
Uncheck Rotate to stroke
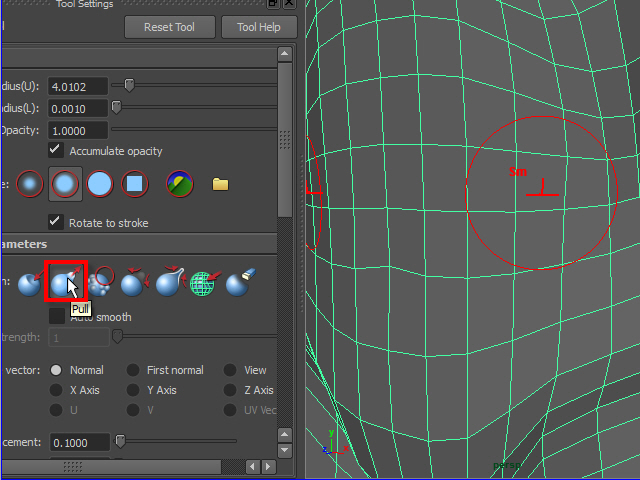pos(57,222)
